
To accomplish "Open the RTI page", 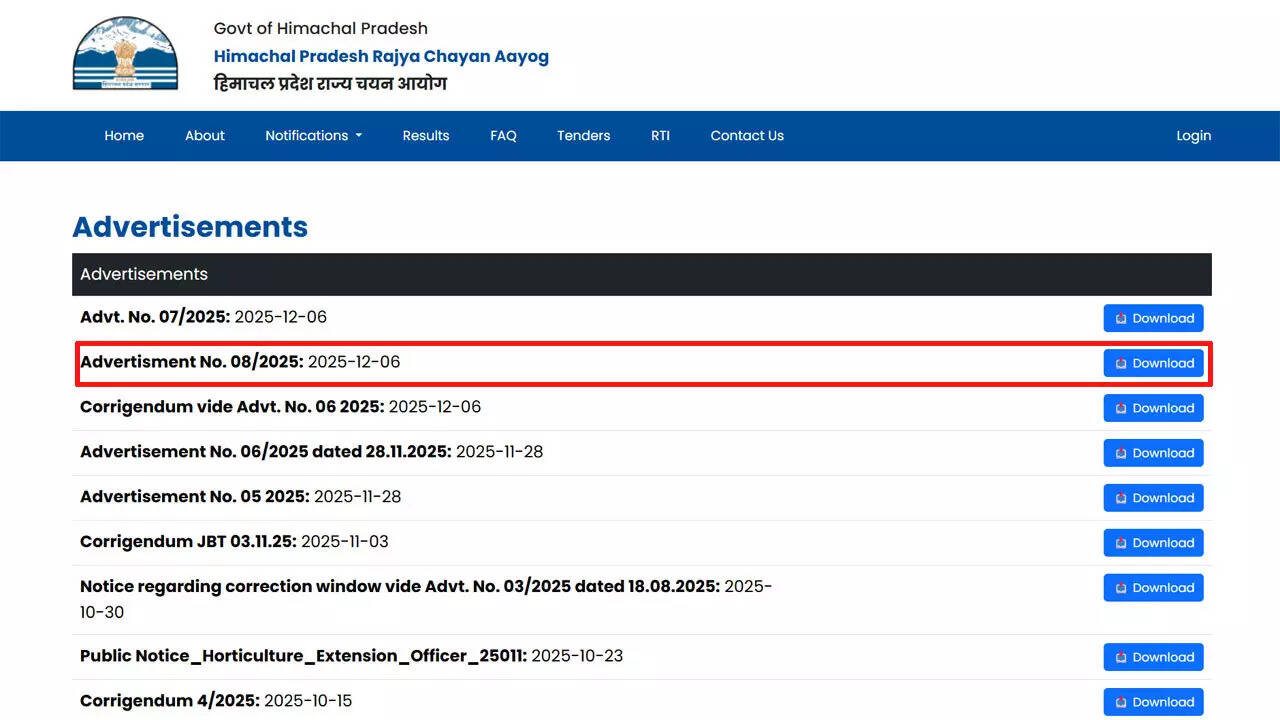I will click(660, 136).
